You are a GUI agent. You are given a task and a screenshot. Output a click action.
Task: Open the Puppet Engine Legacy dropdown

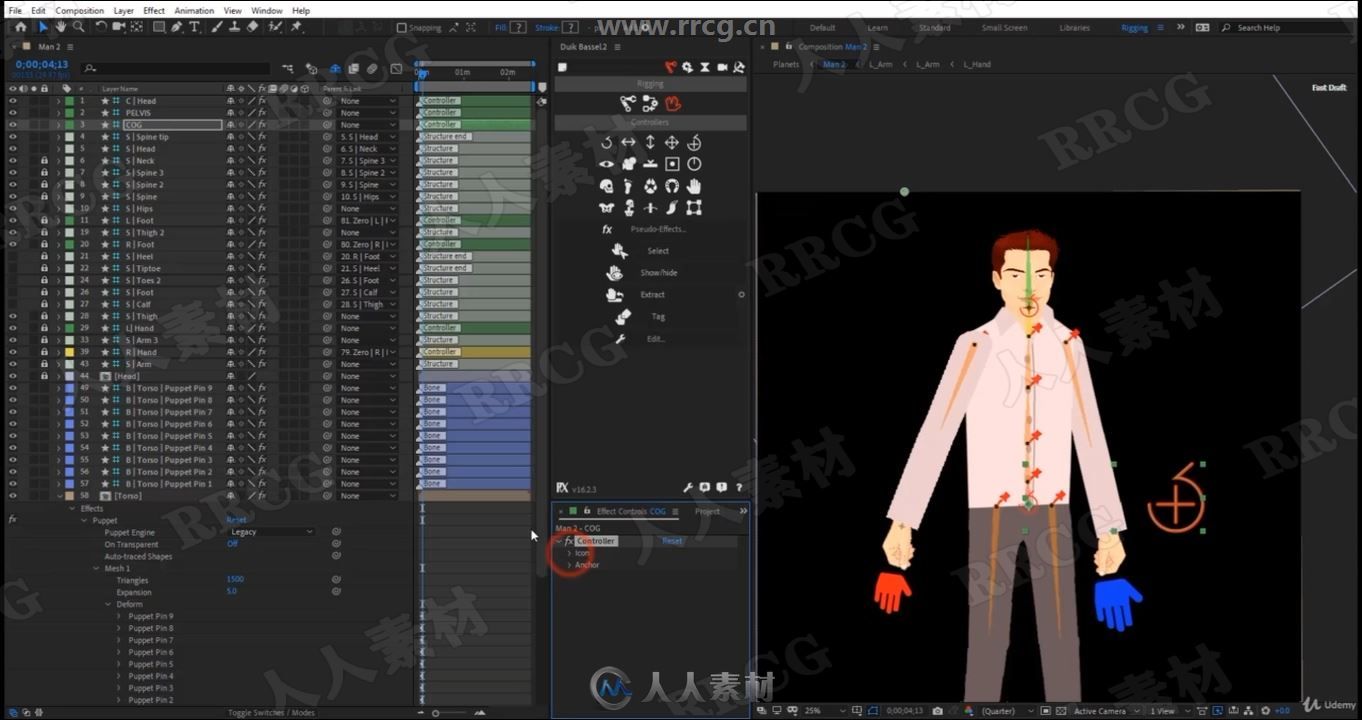[x=271, y=532]
